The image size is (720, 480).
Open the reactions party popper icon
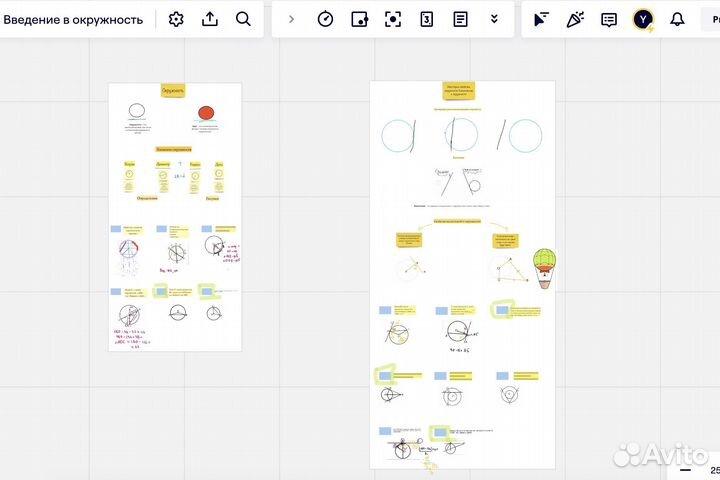pos(575,19)
